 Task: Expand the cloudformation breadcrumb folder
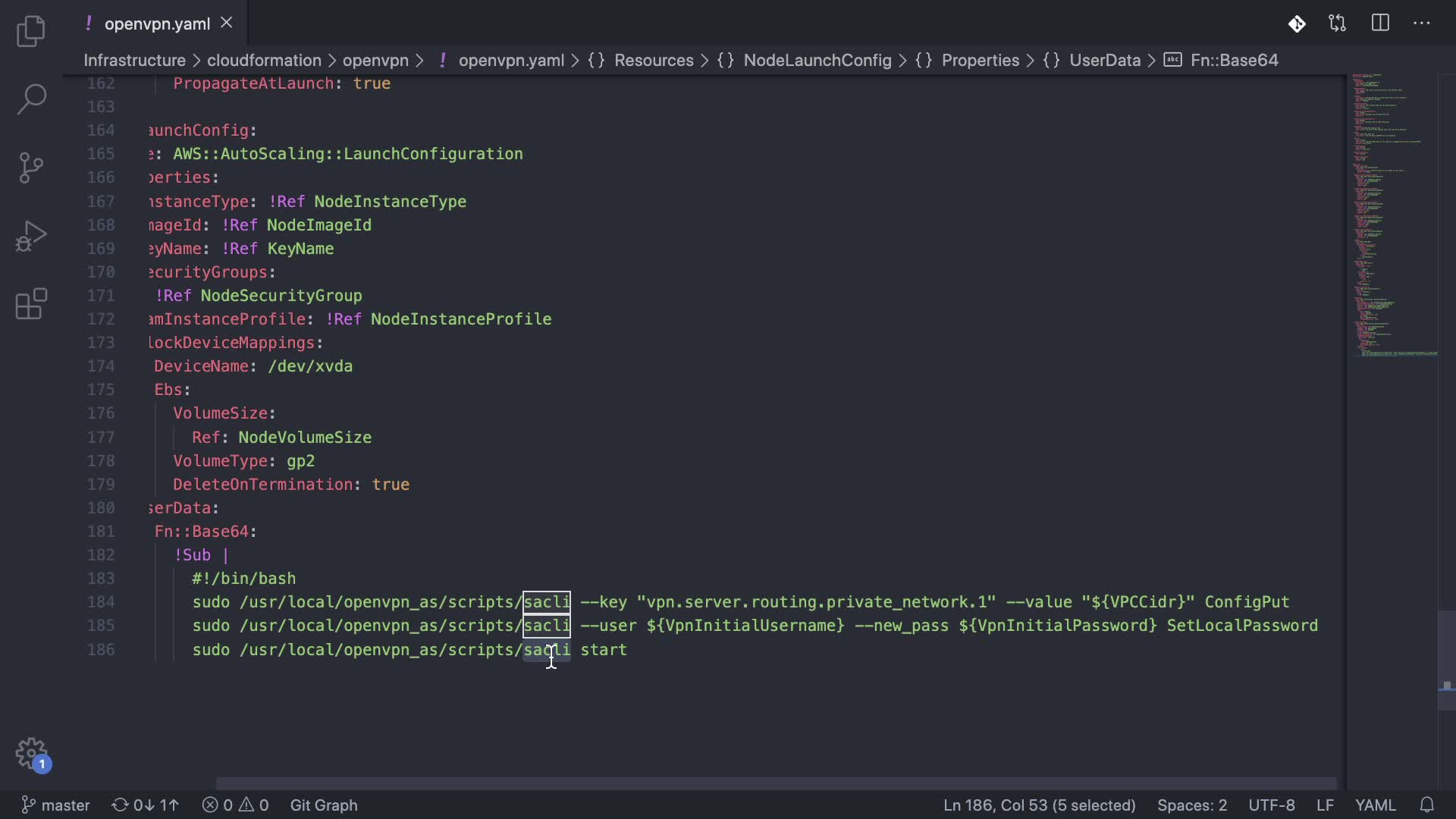tap(264, 60)
